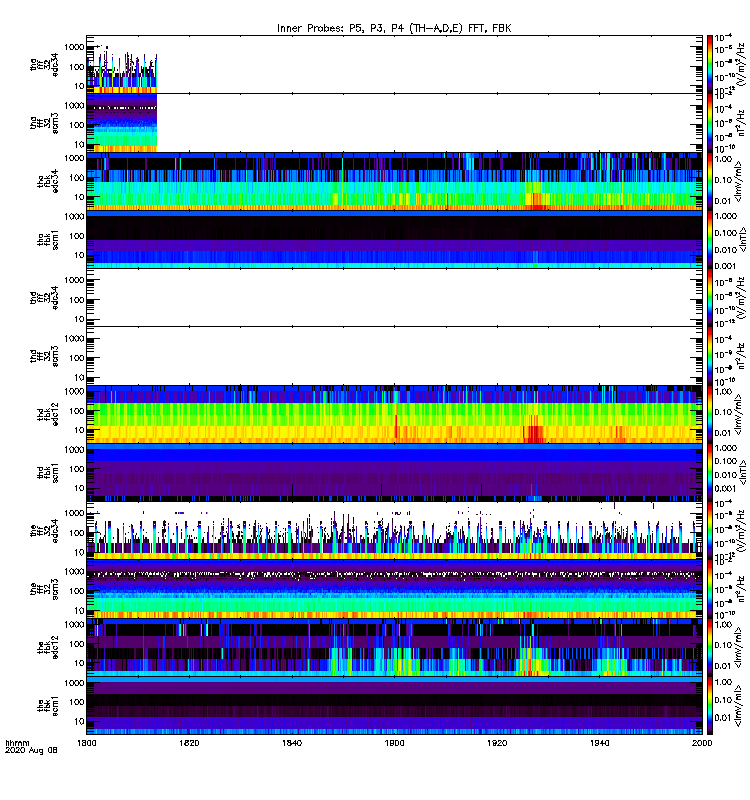Click the red burst in tha fbk edc34 spectrogram
The height and width of the screenshot is (800, 750).
pos(536,203)
